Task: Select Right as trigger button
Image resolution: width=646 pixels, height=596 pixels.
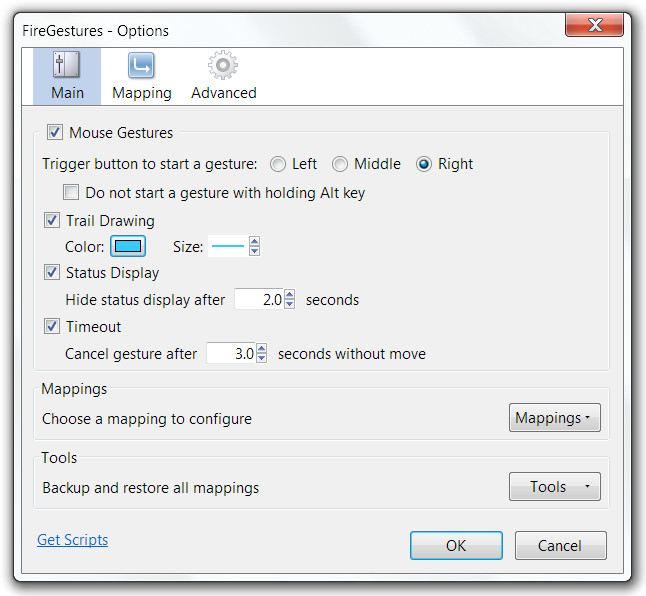Action: pos(424,164)
